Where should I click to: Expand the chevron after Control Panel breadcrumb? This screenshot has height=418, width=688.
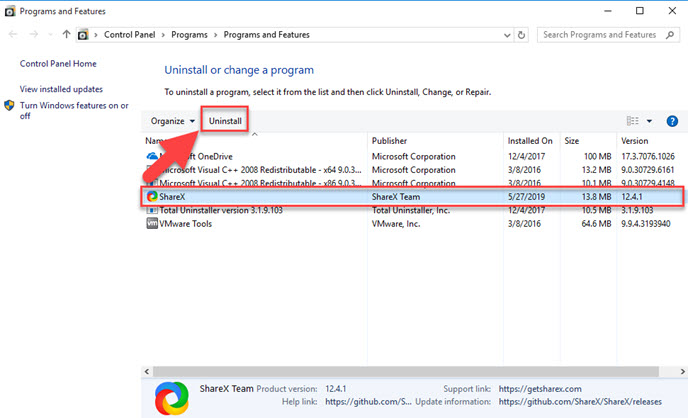tap(163, 35)
